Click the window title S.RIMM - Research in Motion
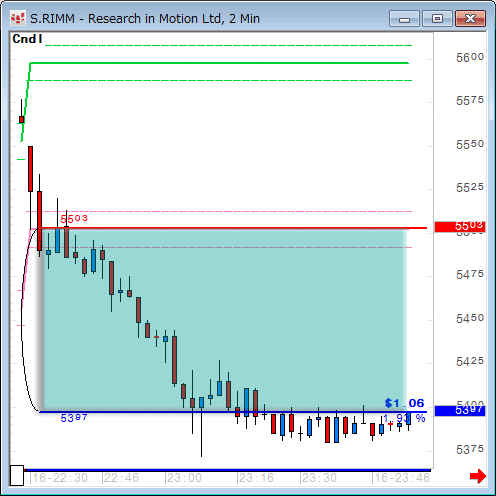 pos(145,19)
